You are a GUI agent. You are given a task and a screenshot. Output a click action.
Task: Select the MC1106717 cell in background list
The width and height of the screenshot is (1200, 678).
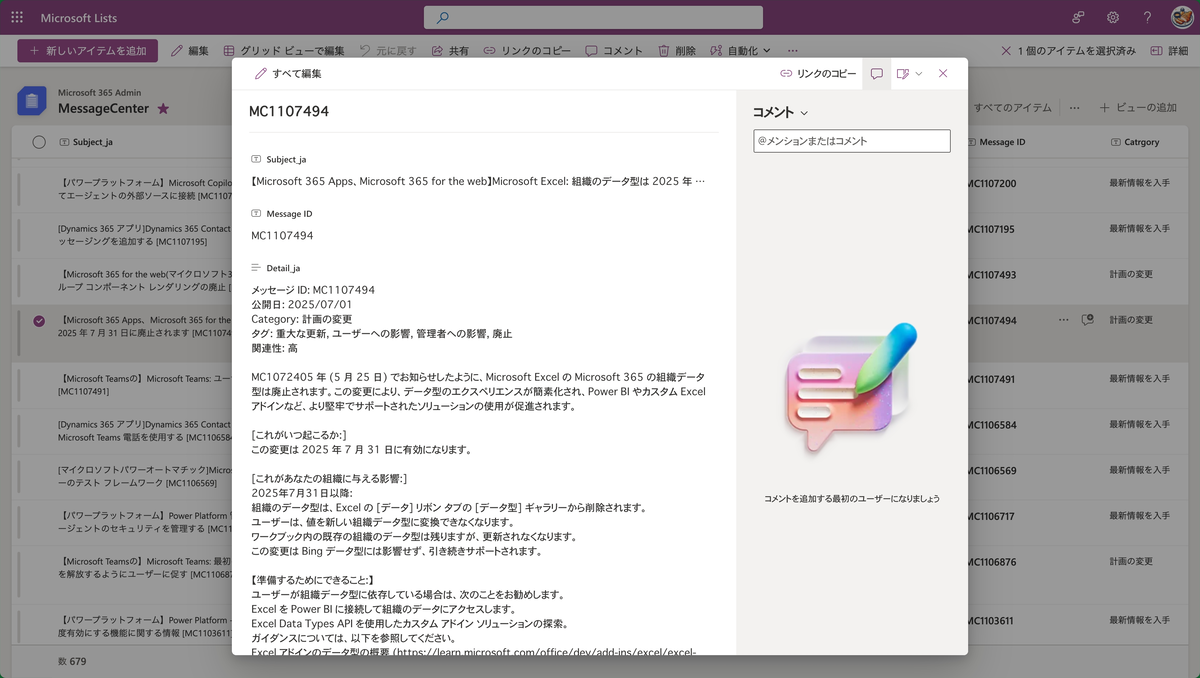[x=991, y=517]
